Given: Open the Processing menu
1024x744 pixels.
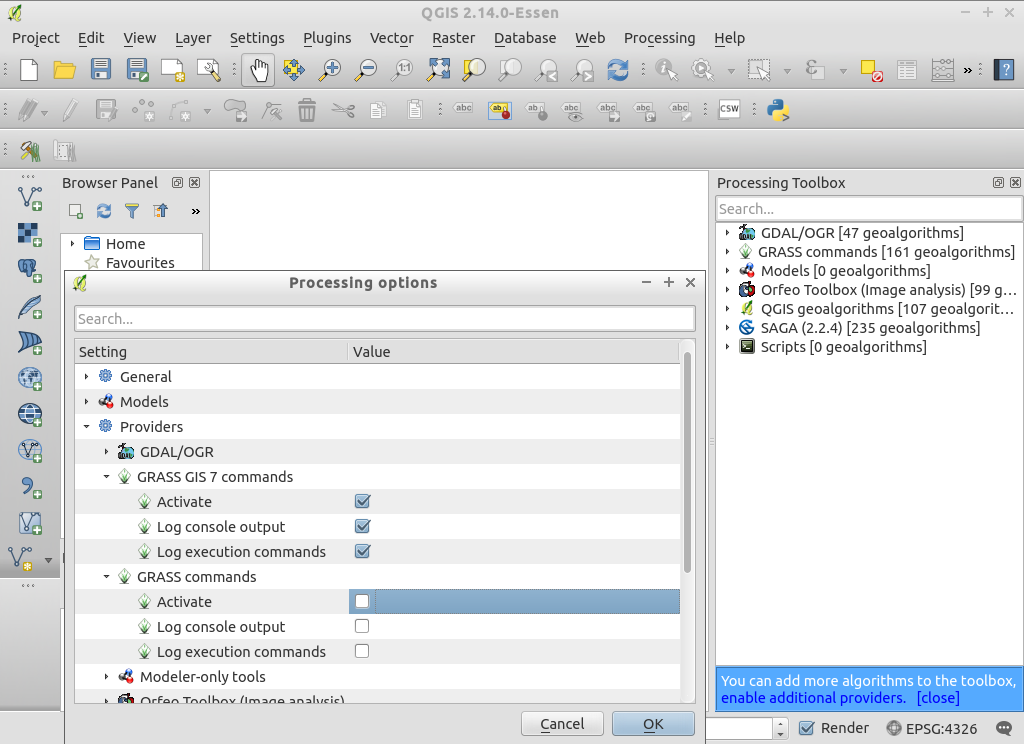Looking at the screenshot, I should 659,38.
